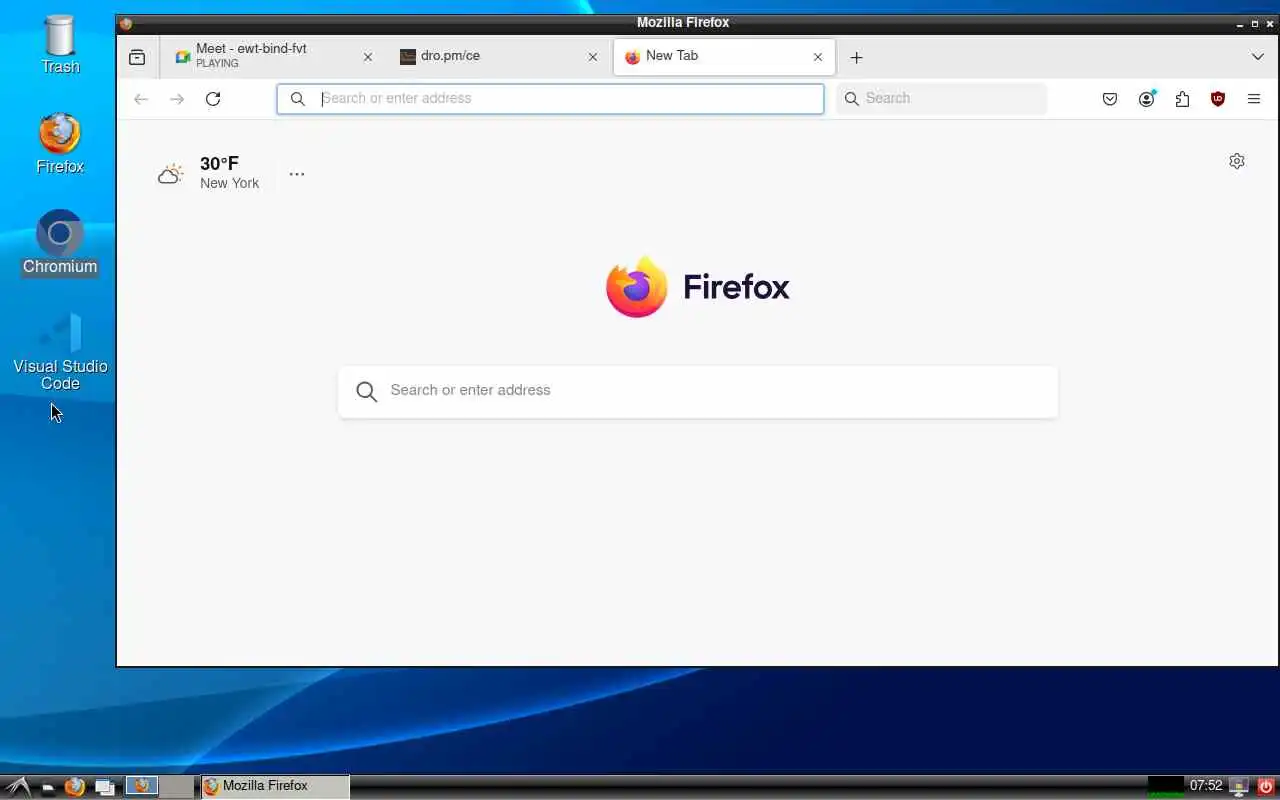
Task: Click the toolbar Search box
Action: tap(941, 98)
